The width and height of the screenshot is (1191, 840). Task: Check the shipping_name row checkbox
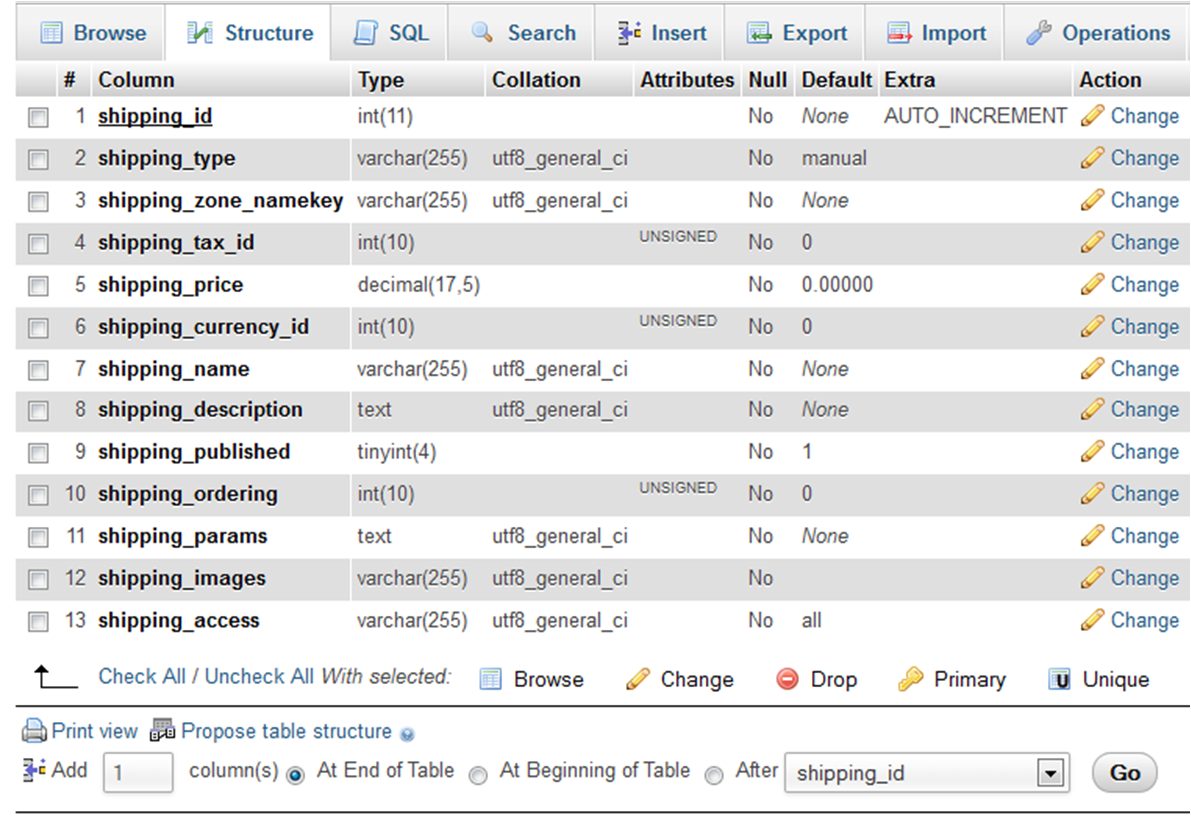[38, 371]
